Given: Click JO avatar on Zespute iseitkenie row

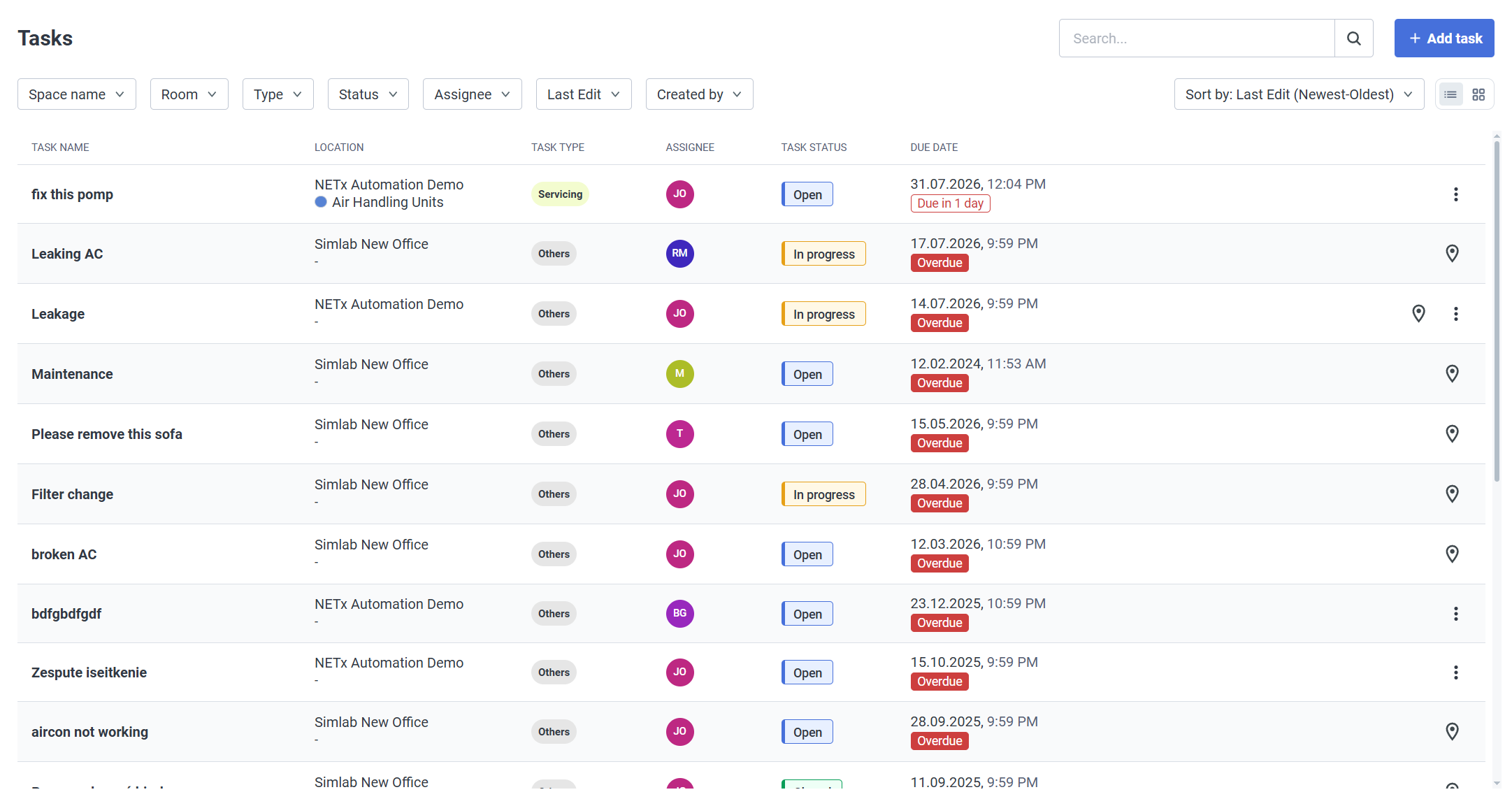Looking at the screenshot, I should coord(679,672).
